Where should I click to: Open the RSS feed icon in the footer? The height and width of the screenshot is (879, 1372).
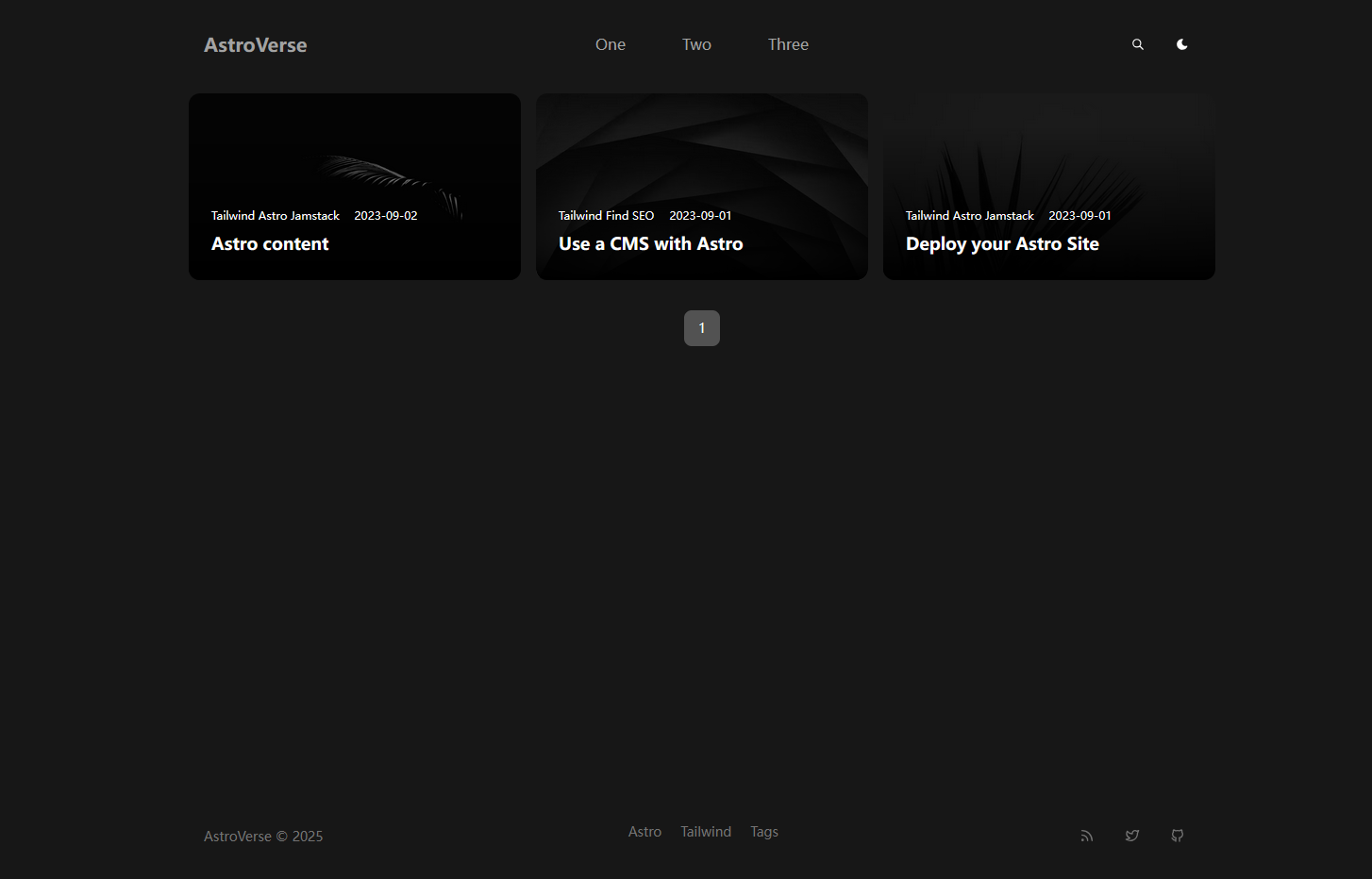click(1086, 836)
